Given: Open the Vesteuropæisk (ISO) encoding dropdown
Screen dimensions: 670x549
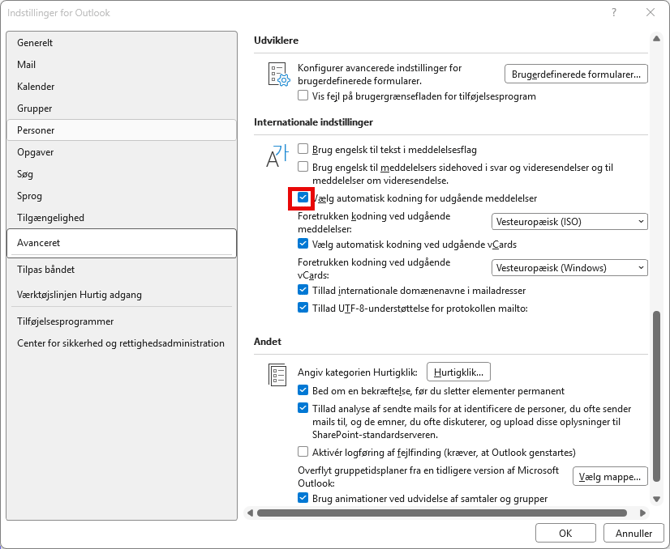Looking at the screenshot, I should 570,222.
